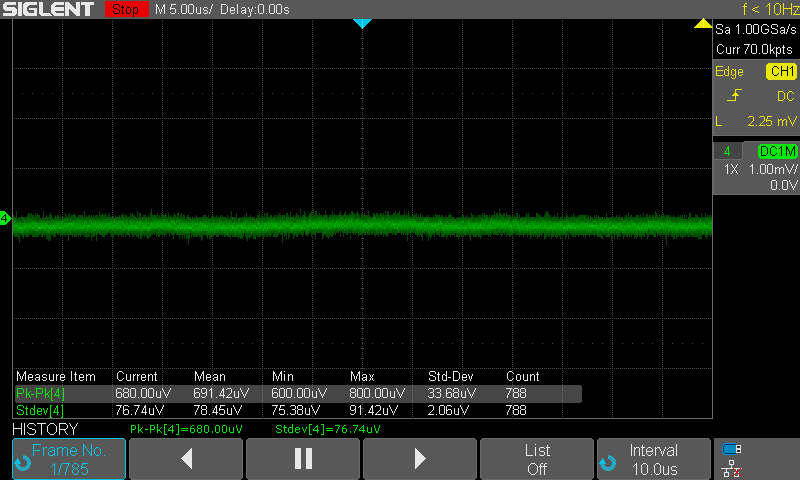
Task: Click the Interval rotary knob icon
Action: coord(608,463)
